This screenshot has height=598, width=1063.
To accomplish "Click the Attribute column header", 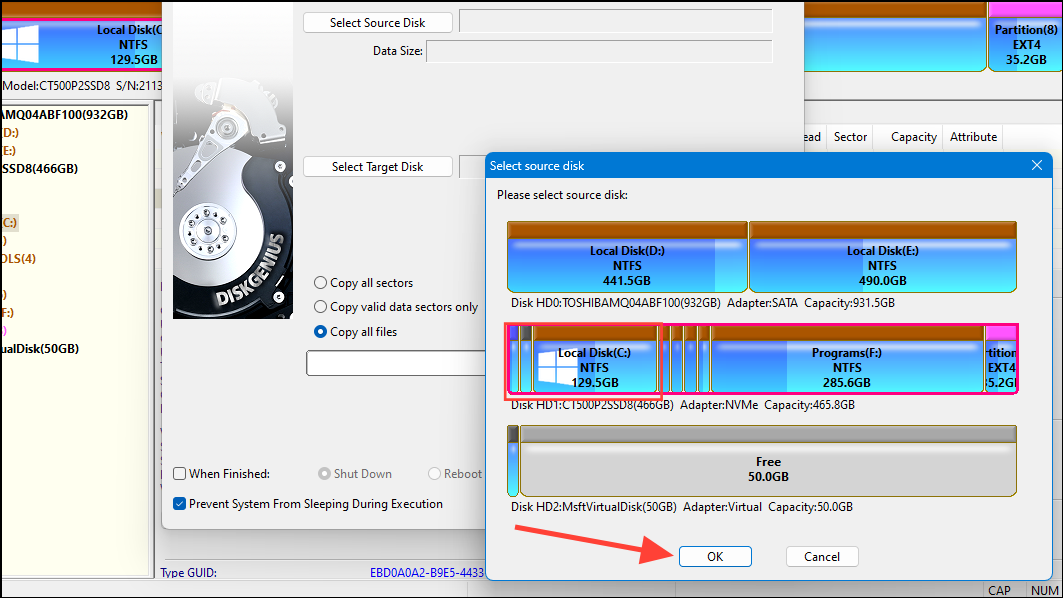I will click(973, 137).
